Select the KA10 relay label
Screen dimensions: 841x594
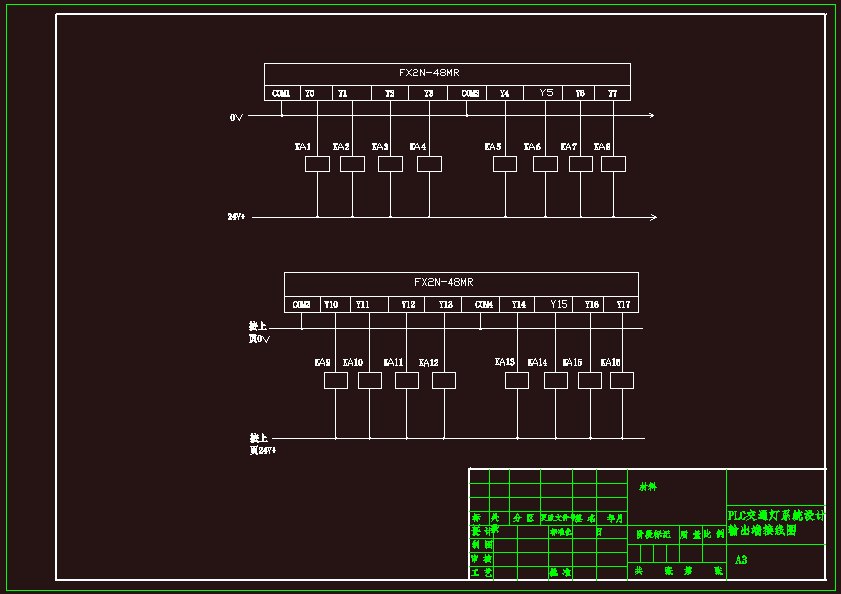pos(353,362)
